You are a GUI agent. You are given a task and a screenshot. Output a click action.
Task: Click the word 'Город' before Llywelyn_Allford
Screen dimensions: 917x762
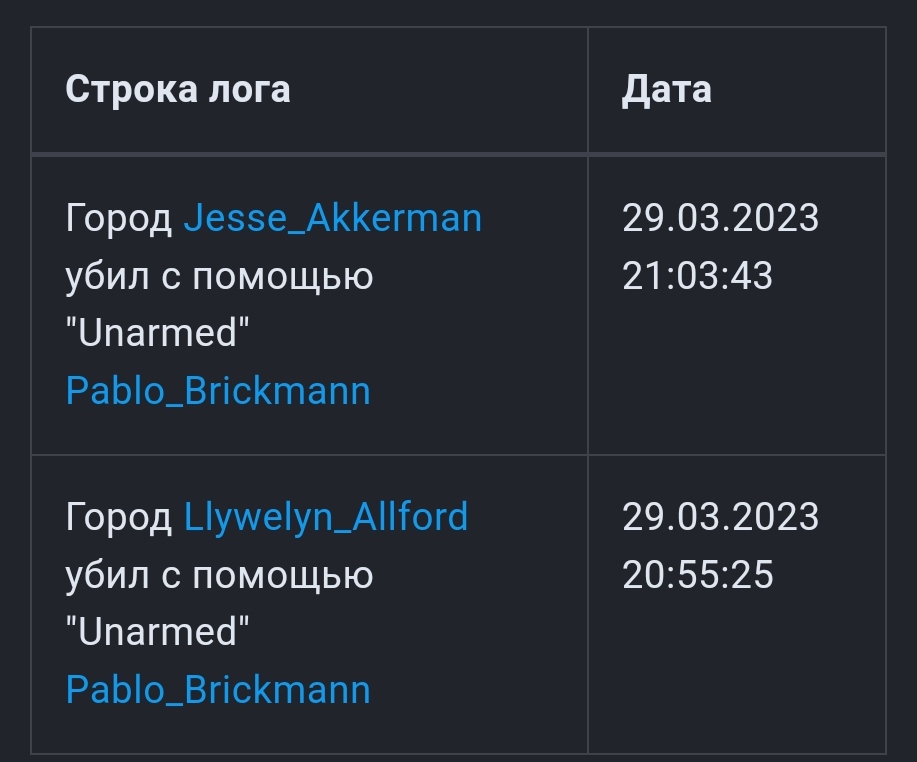pyautogui.click(x=119, y=517)
